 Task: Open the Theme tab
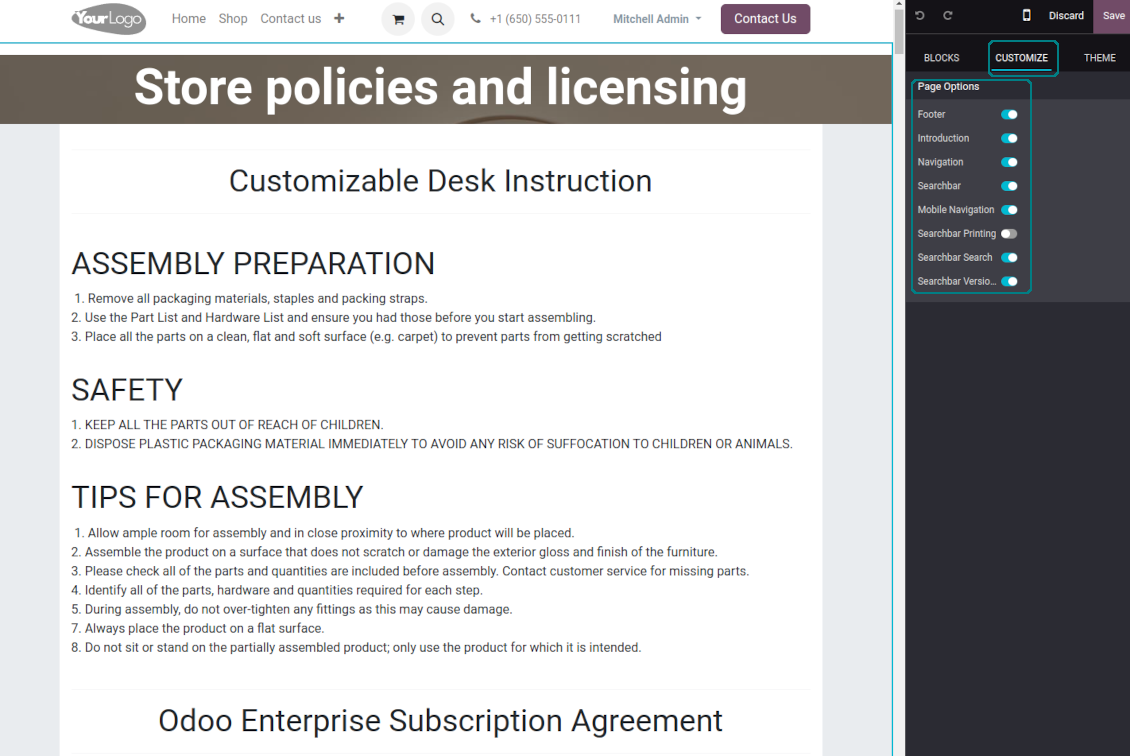(1099, 58)
